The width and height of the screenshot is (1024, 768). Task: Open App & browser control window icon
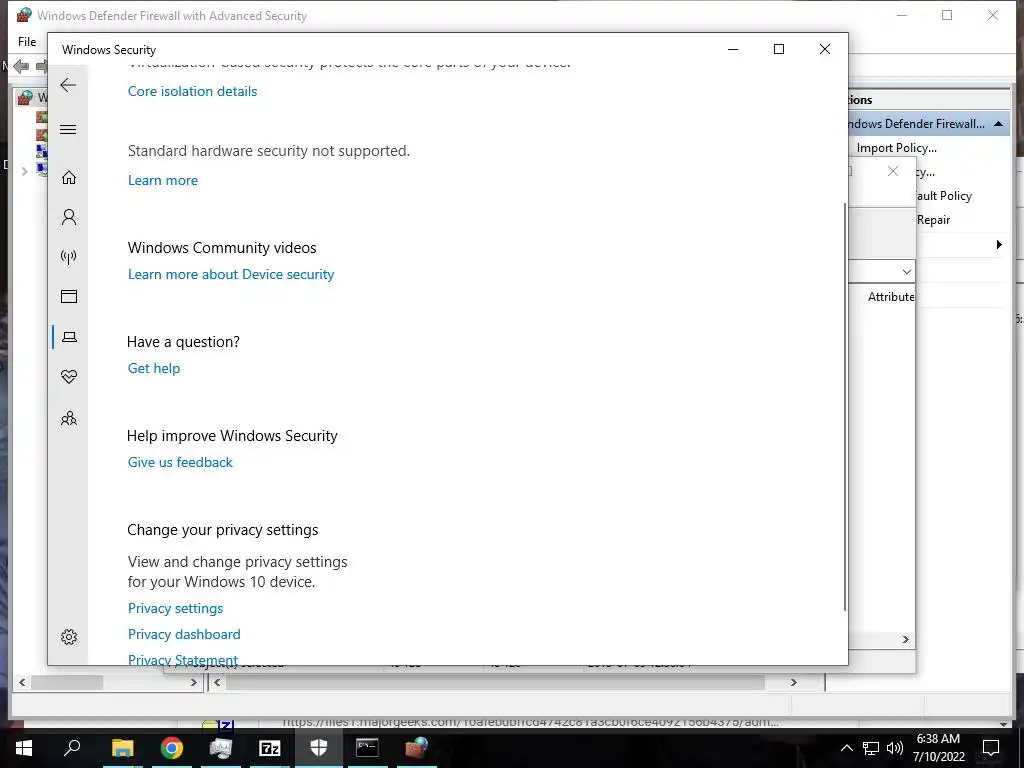pos(69,296)
